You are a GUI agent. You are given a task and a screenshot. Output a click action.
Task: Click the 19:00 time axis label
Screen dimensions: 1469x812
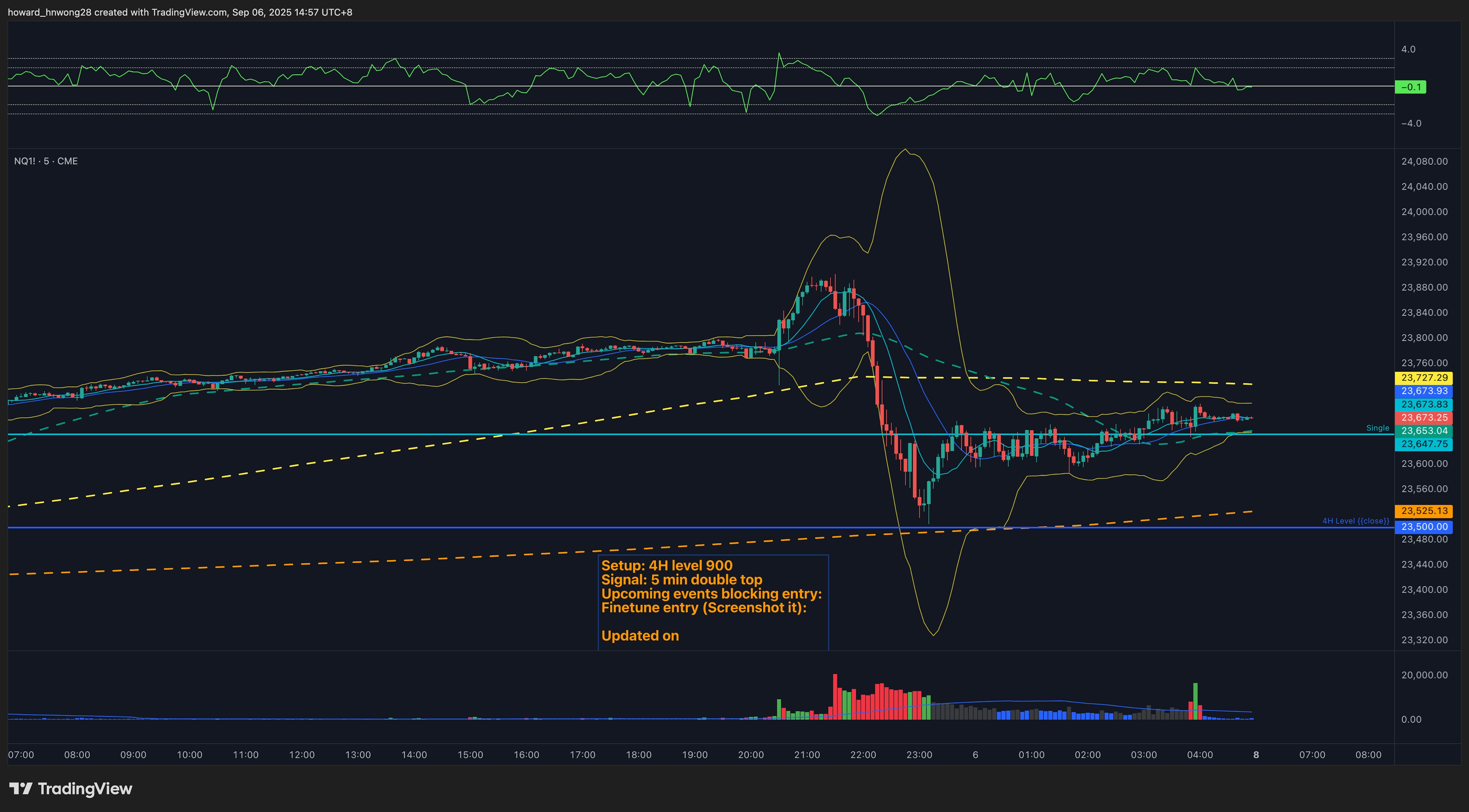695,755
